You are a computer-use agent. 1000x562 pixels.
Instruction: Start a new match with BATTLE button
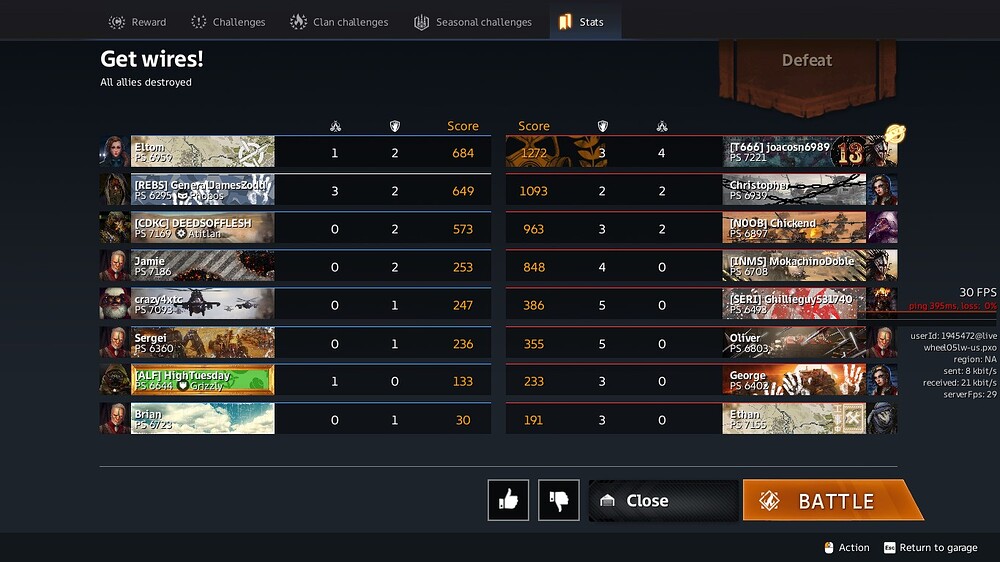[832, 500]
